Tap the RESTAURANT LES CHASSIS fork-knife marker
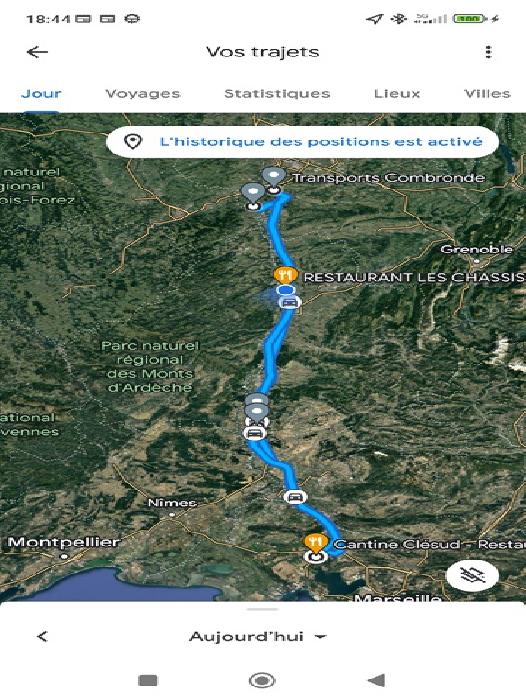 click(286, 275)
